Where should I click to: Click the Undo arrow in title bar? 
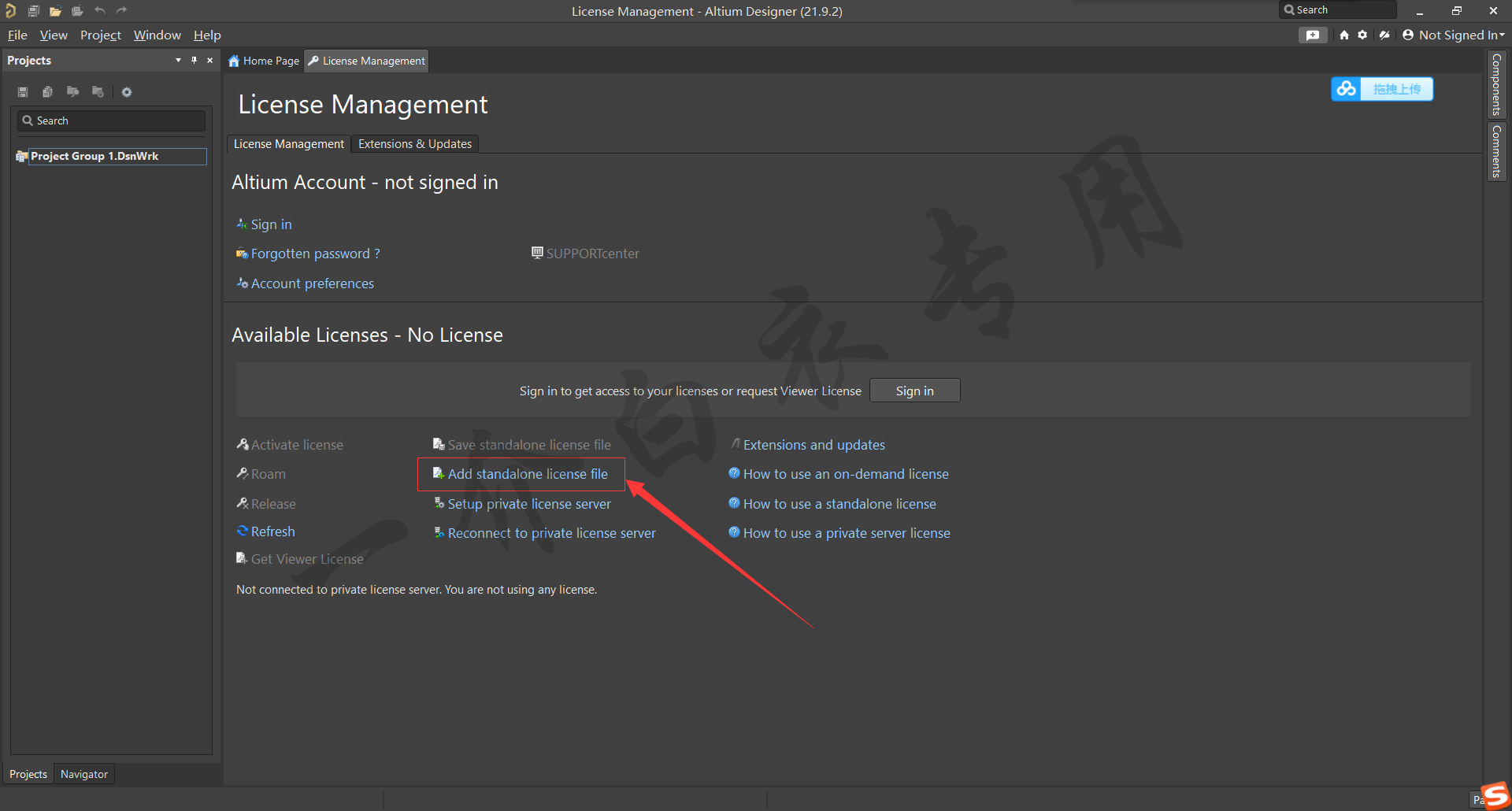point(99,10)
